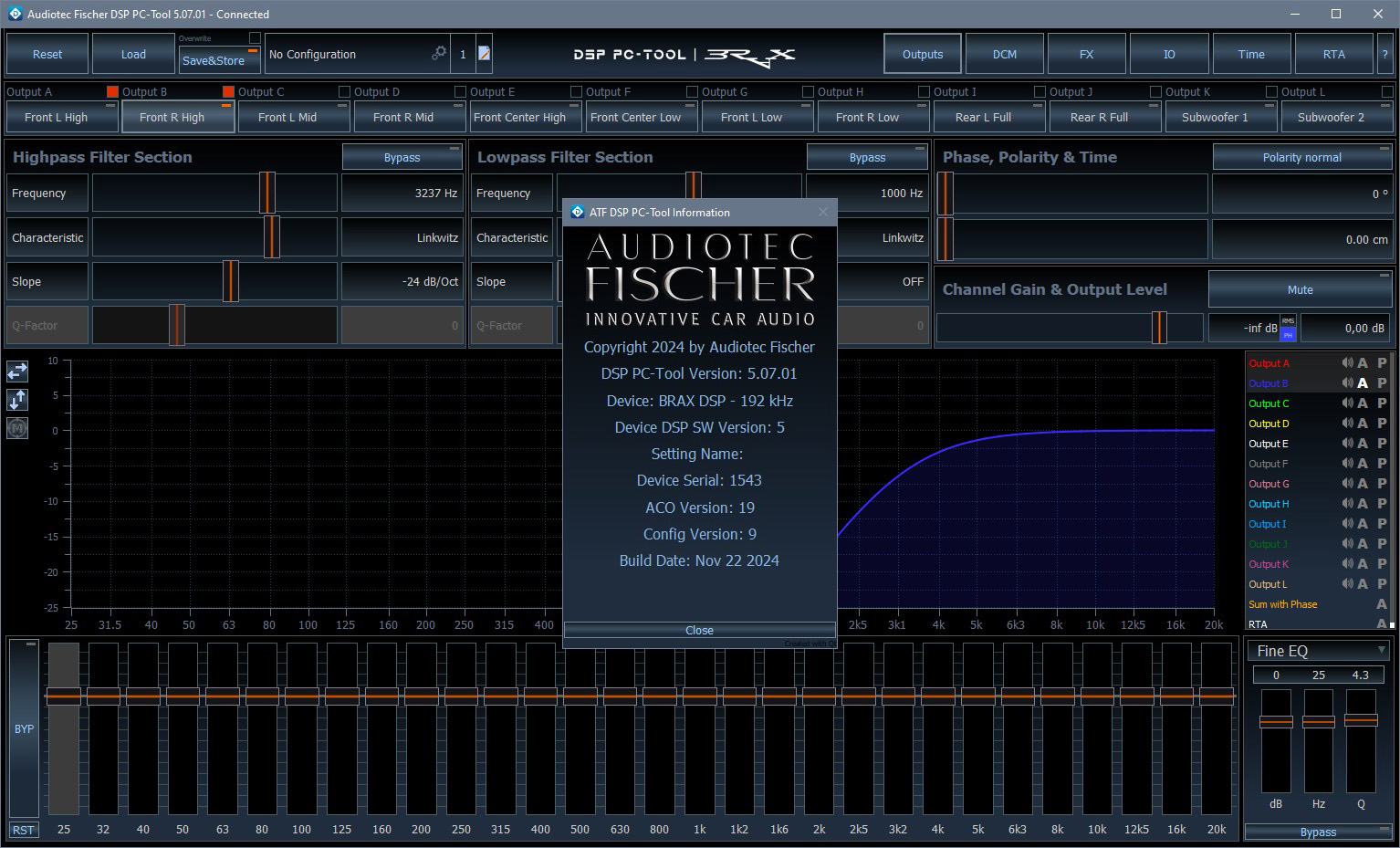Open the No Configuration selector
Image resolution: width=1400 pixels, height=848 pixels.
tap(347, 55)
